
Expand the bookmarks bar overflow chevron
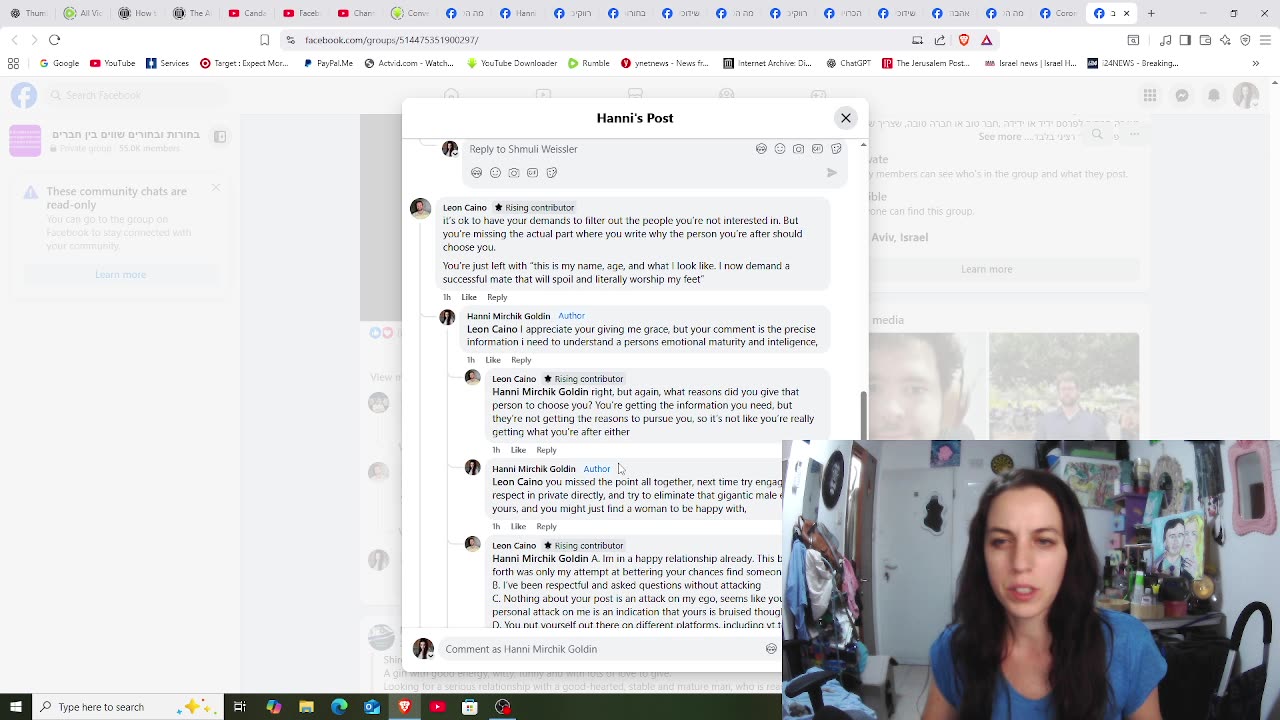coord(1256,63)
